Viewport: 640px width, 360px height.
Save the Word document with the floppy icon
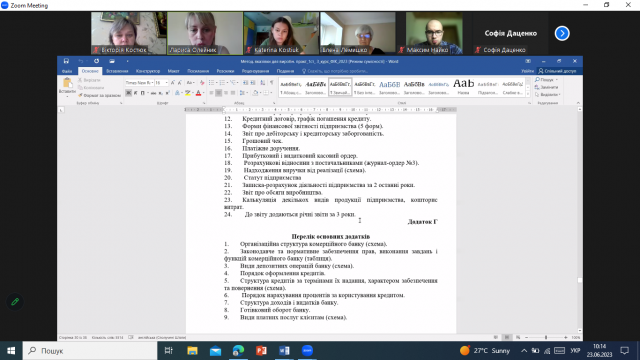(66, 61)
